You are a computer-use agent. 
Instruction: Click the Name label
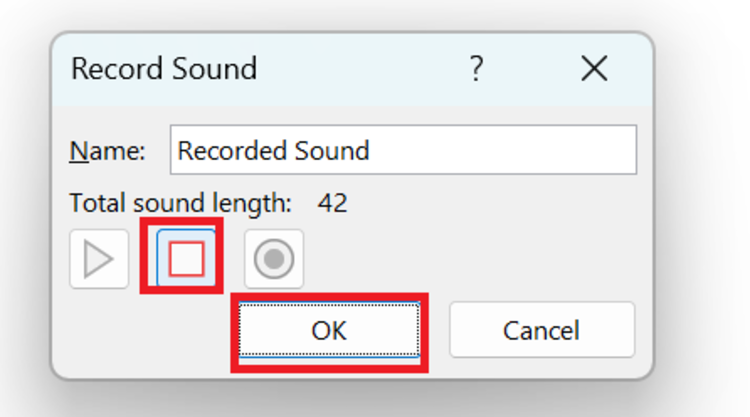[x=107, y=151]
